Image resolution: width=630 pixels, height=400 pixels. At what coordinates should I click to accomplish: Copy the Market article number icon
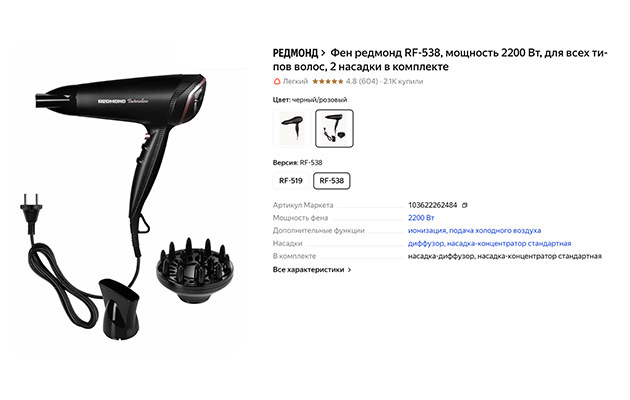(x=465, y=205)
